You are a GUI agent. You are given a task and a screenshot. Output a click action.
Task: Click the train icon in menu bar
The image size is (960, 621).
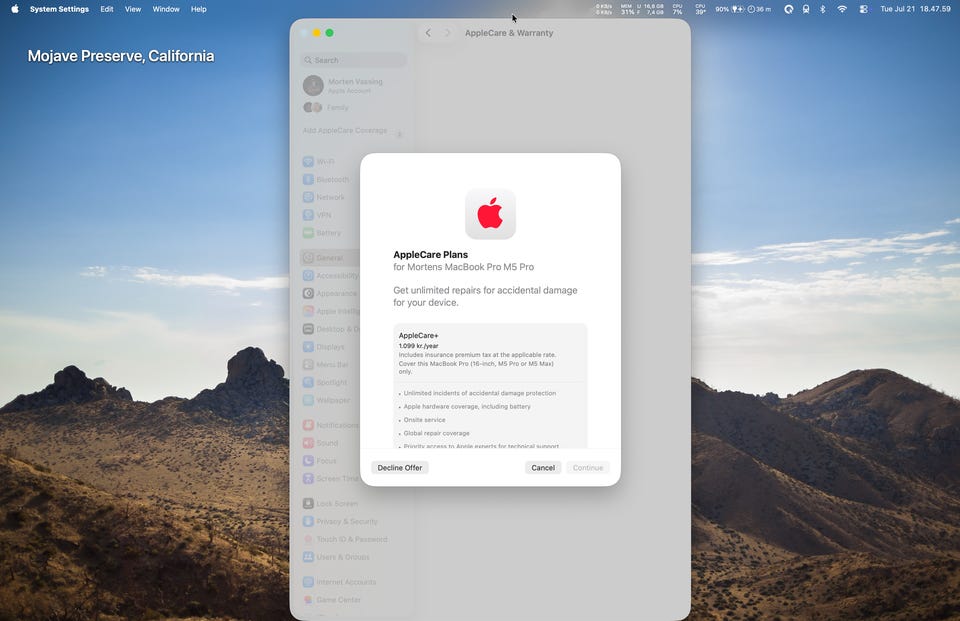click(x=806, y=9)
